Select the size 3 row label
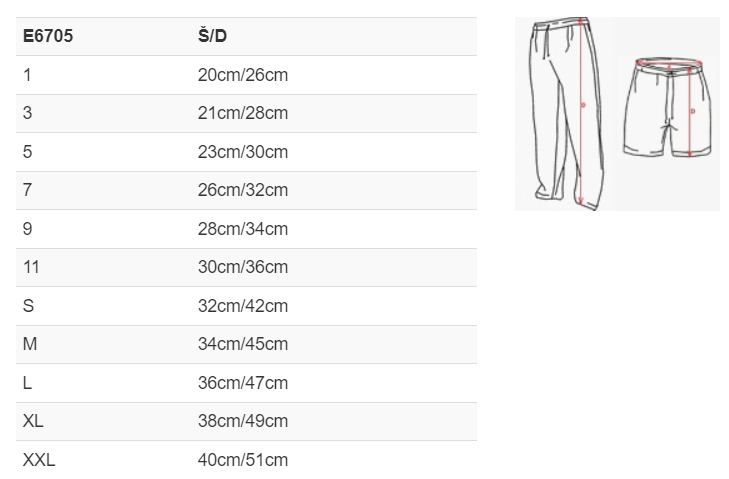729x479 pixels. [x=27, y=113]
